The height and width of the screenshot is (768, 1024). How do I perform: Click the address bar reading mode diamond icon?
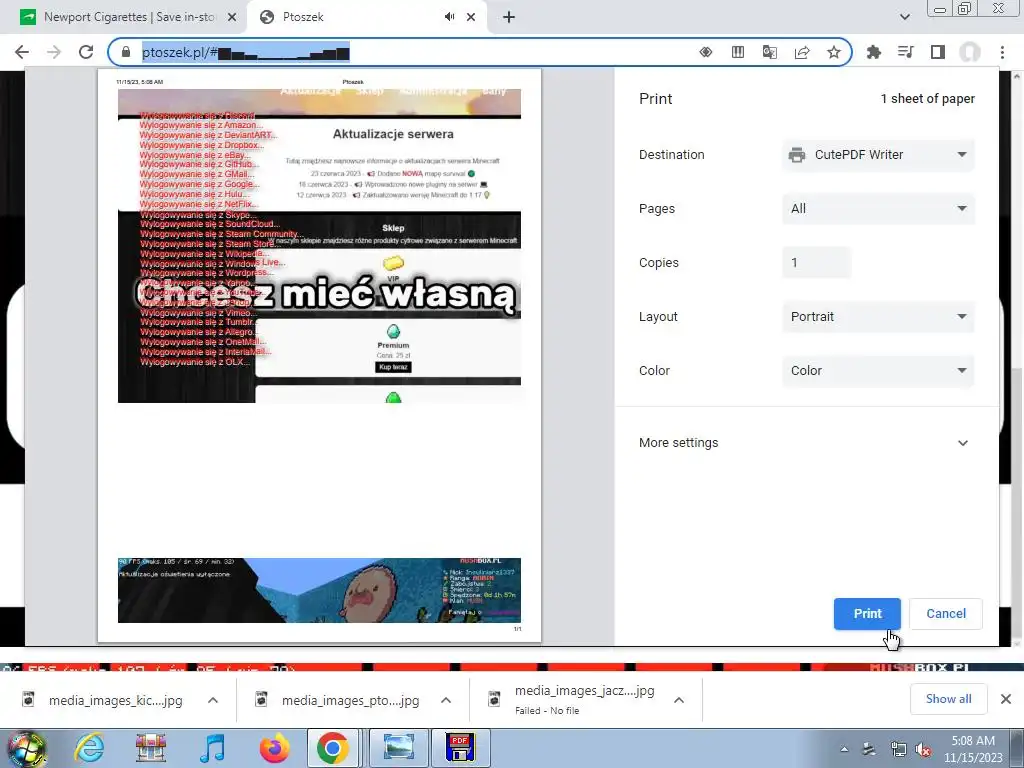coord(706,52)
